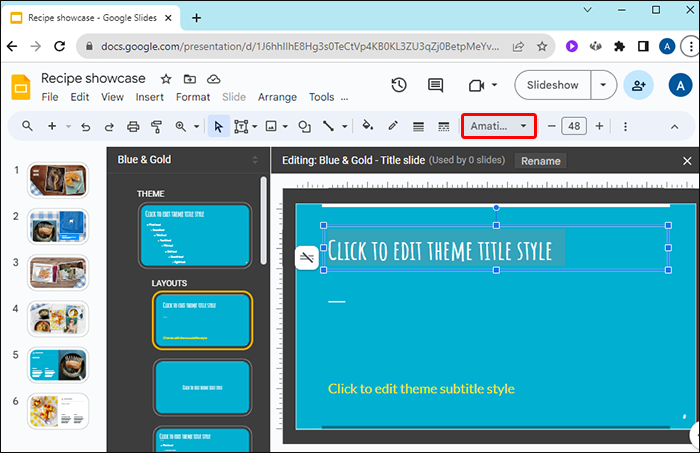The height and width of the screenshot is (453, 700).
Task: Click the Undo arrow
Action: (x=85, y=126)
